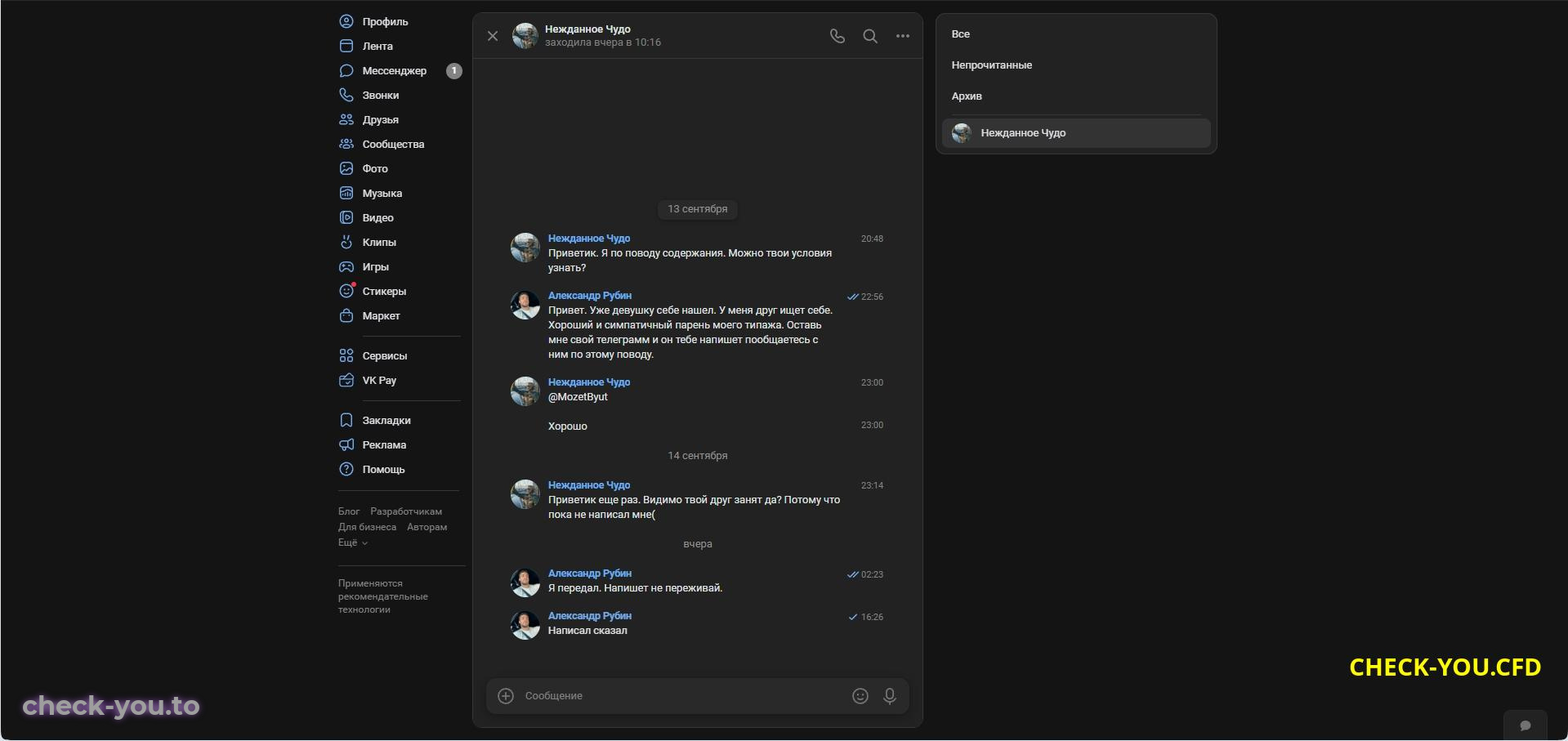Click the Сообщества group icon
The width and height of the screenshot is (1568, 741).
point(346,144)
